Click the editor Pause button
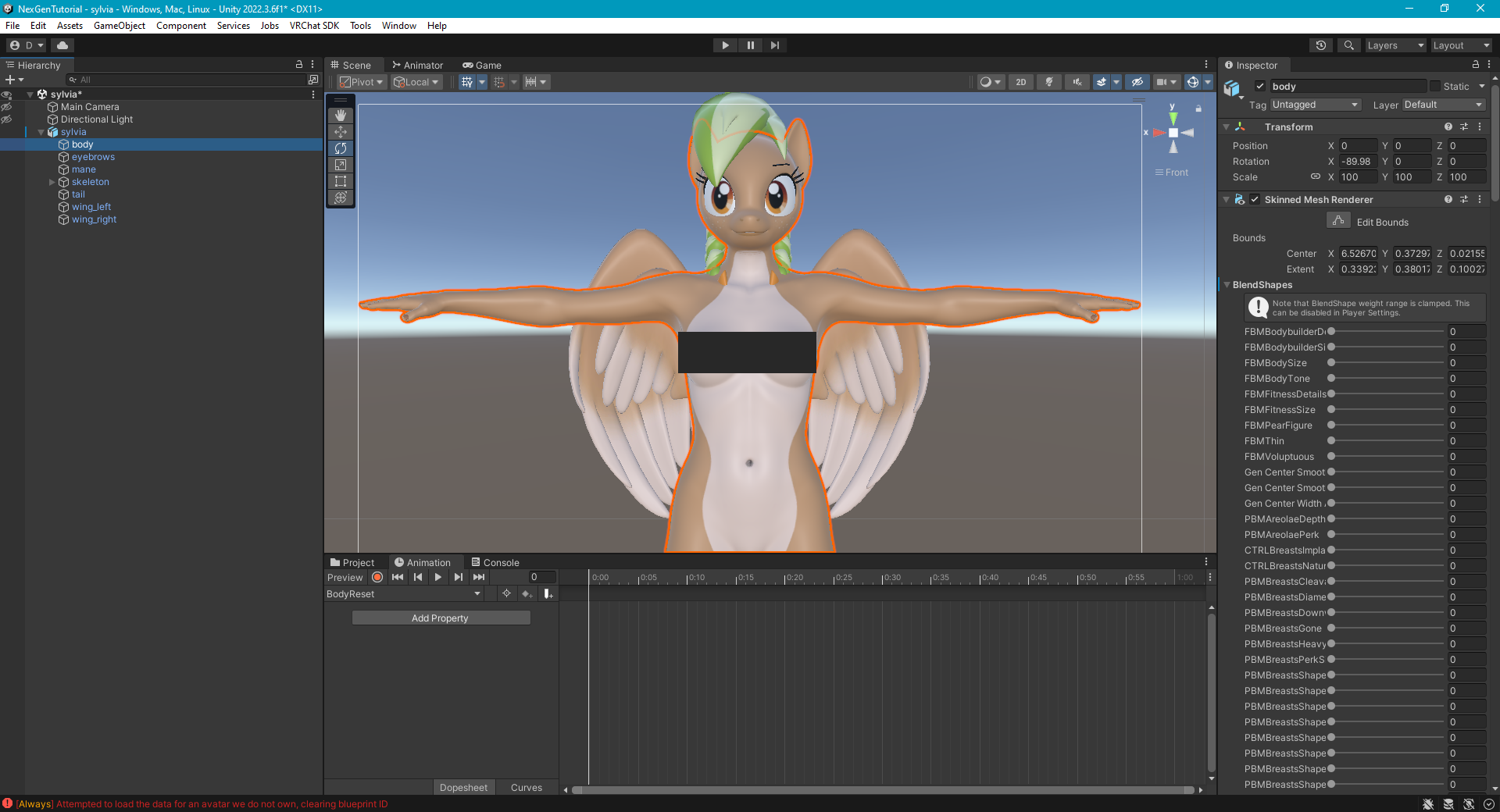 tap(750, 45)
